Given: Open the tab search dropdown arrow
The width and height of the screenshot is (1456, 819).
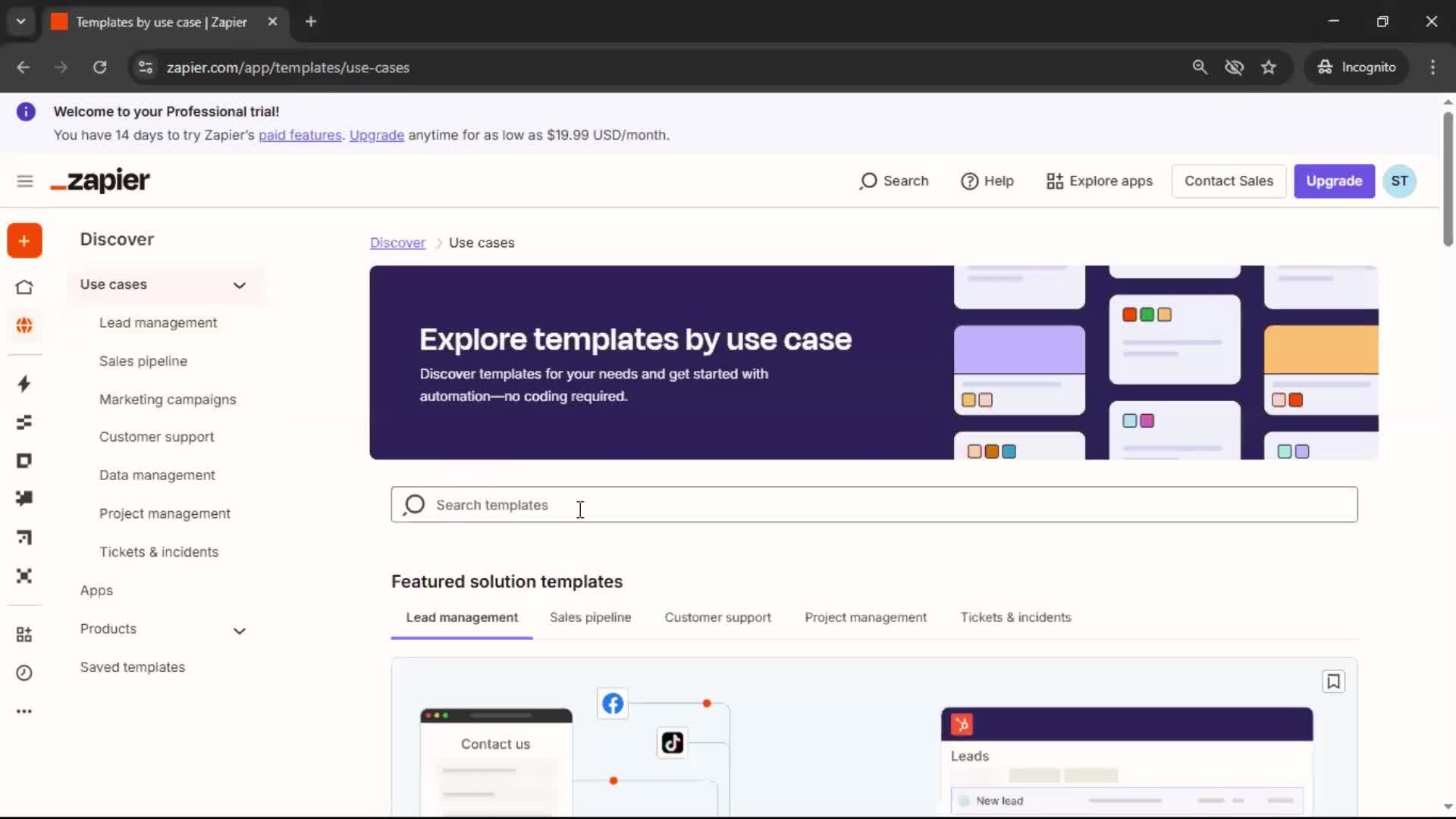Looking at the screenshot, I should pos(21,22).
